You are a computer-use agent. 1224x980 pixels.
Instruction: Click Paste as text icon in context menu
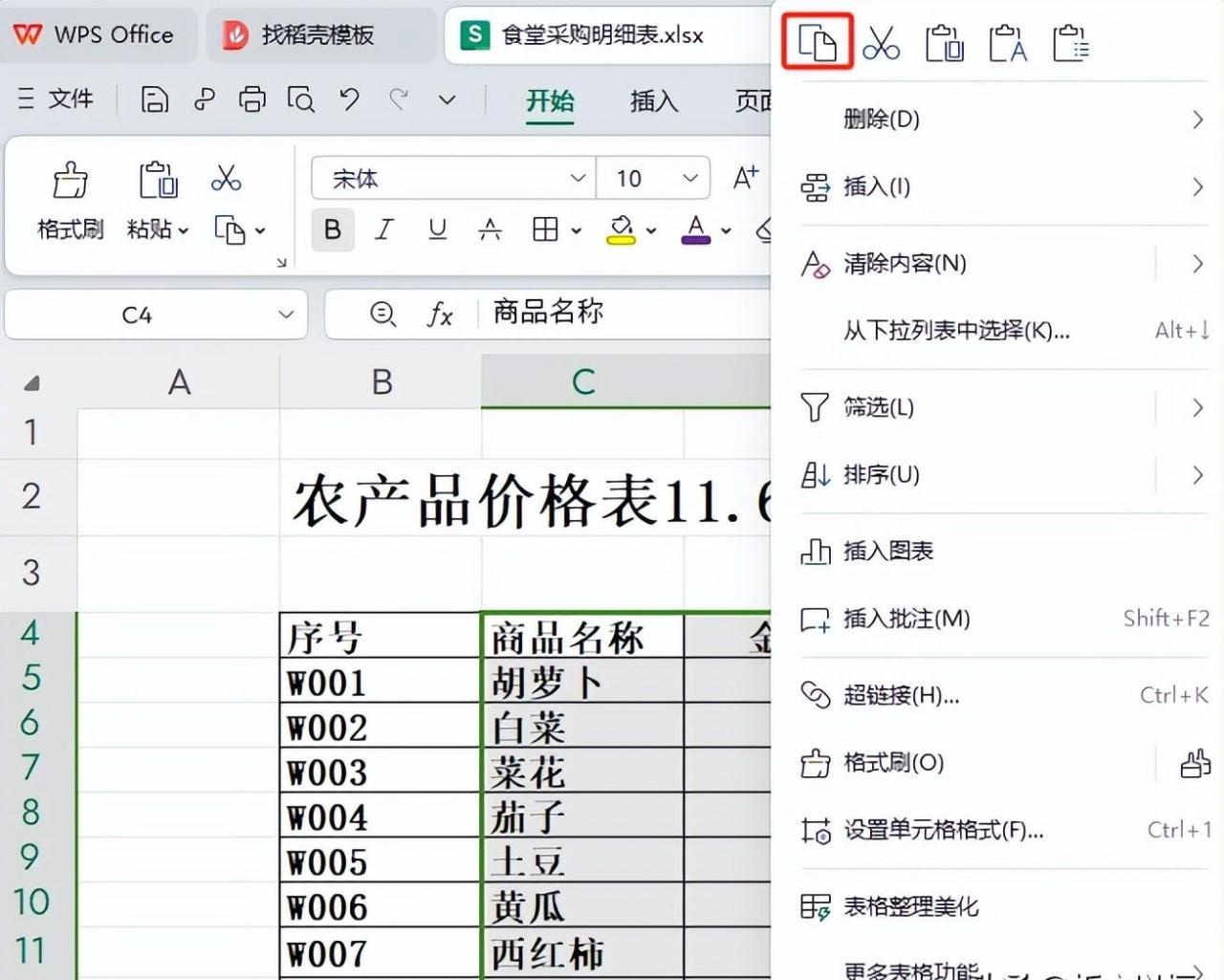(x=1008, y=43)
